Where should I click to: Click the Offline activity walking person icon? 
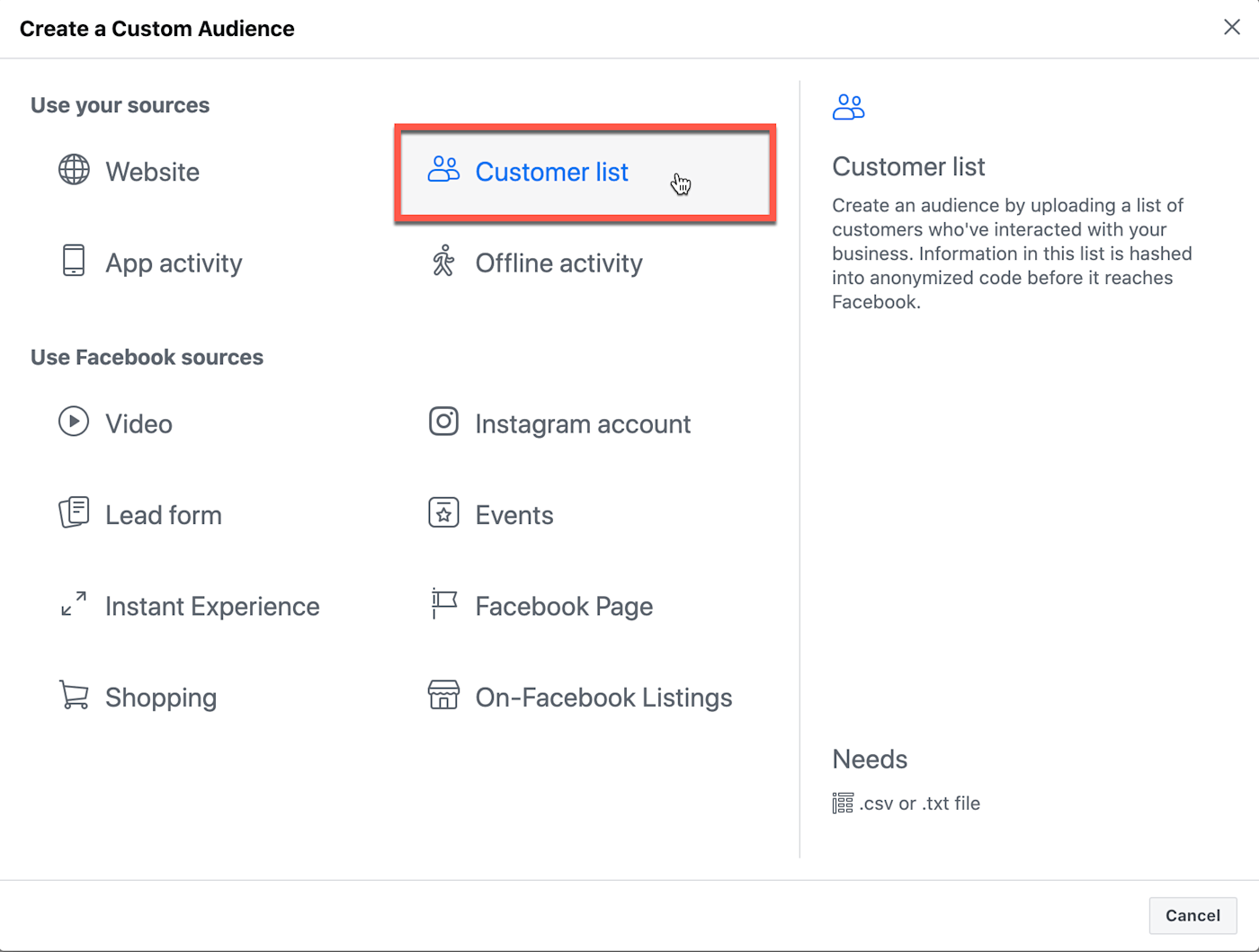tap(443, 261)
